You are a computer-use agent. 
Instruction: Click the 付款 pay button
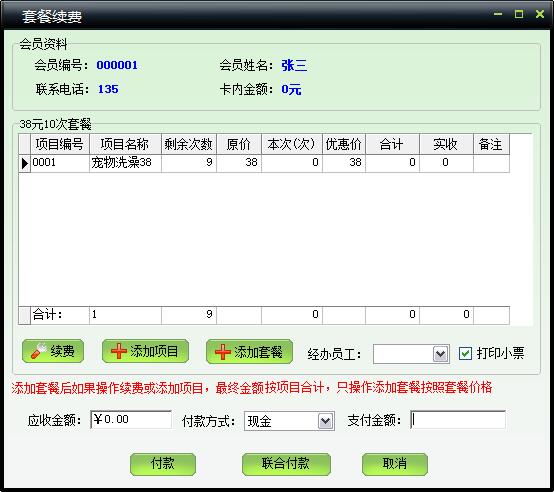pos(163,464)
